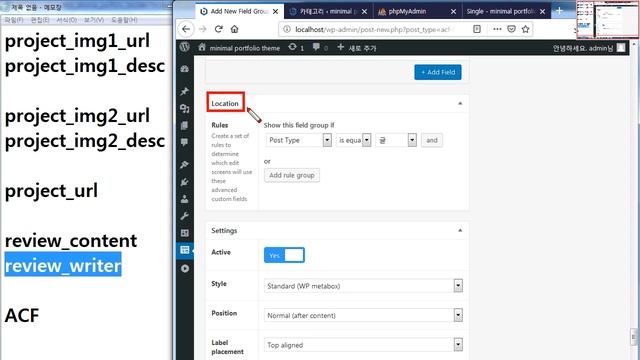Viewport: 640px width, 360px height.
Task: Open the post type value dropdown
Action: coord(396,140)
